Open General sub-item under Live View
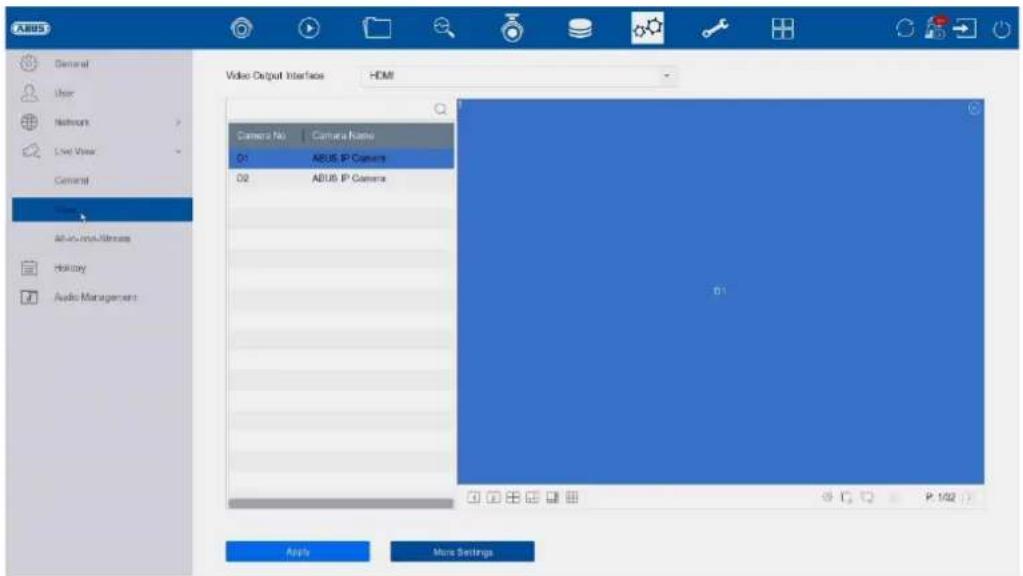This screenshot has width=1023, height=576. [71, 180]
